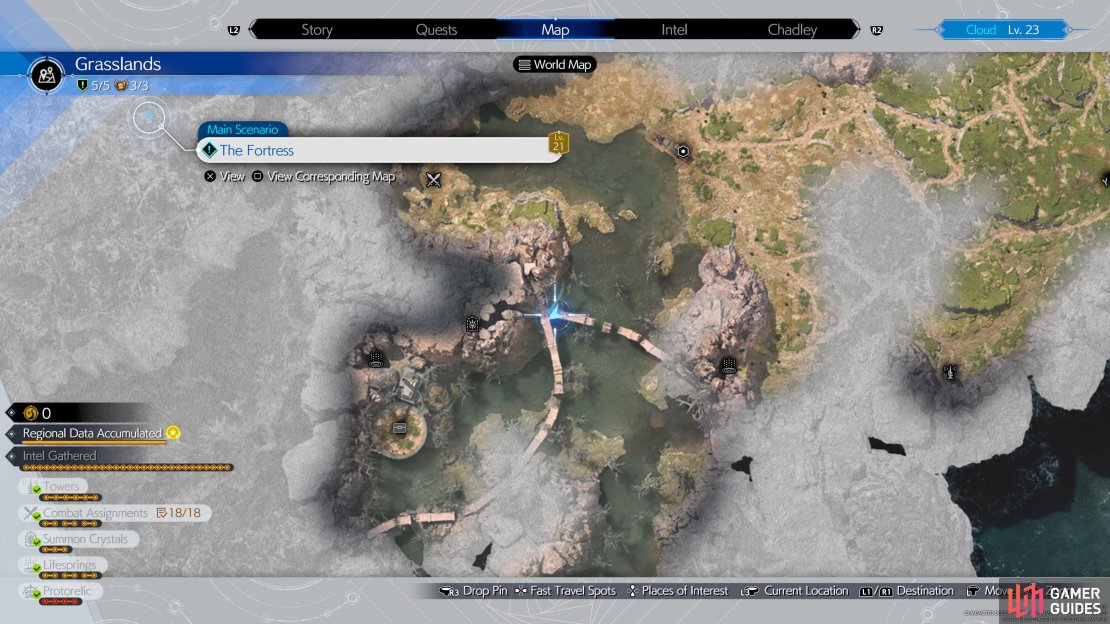
Task: Click the Main Scenario label
Action: click(242, 130)
